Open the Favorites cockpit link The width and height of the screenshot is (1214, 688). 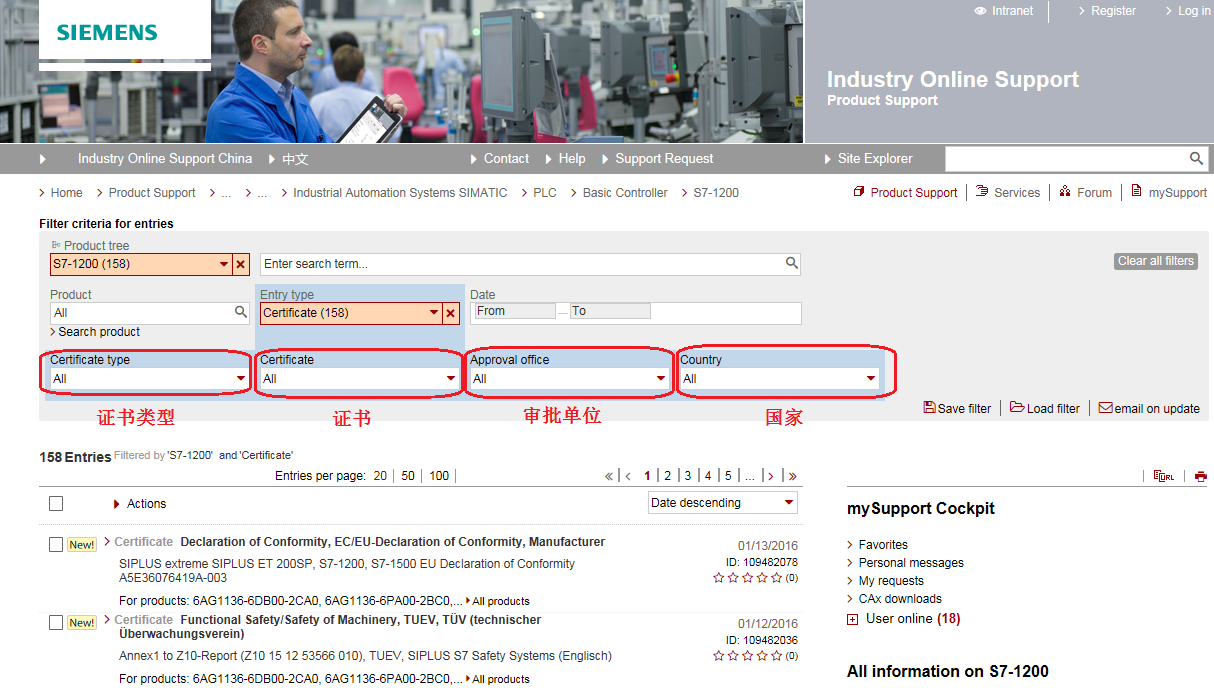[883, 545]
